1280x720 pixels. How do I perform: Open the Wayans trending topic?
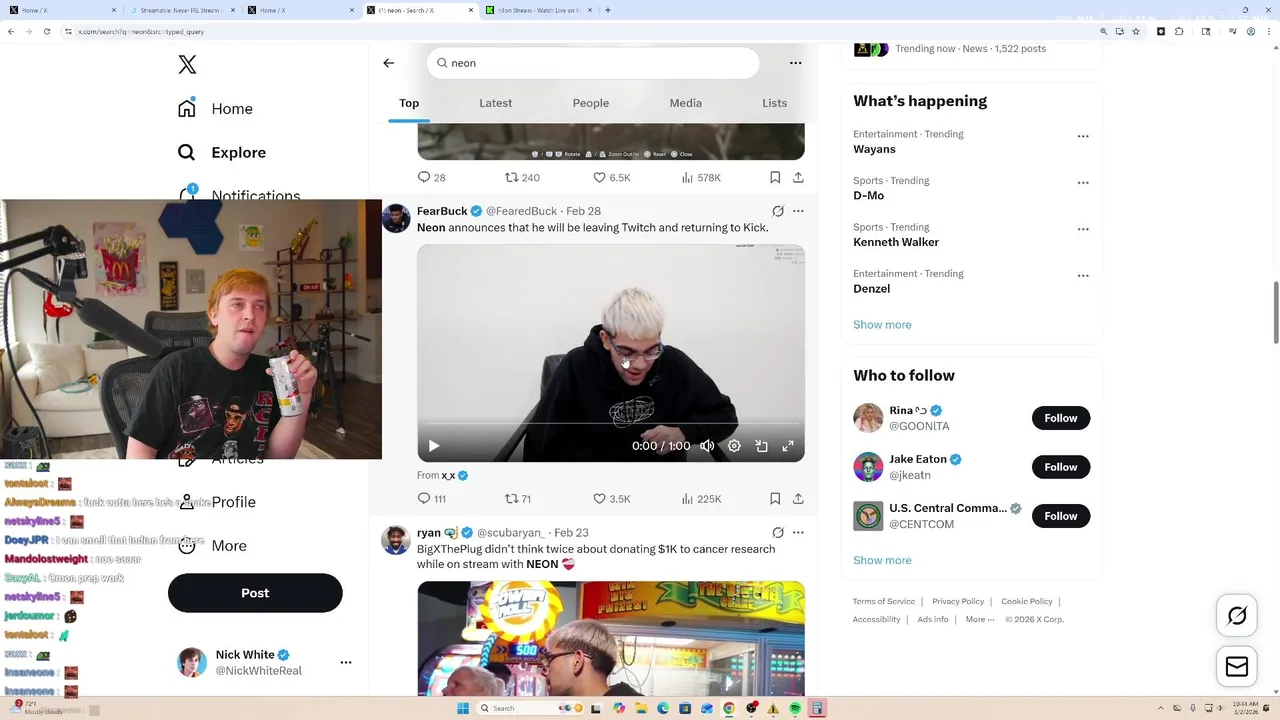point(874,149)
